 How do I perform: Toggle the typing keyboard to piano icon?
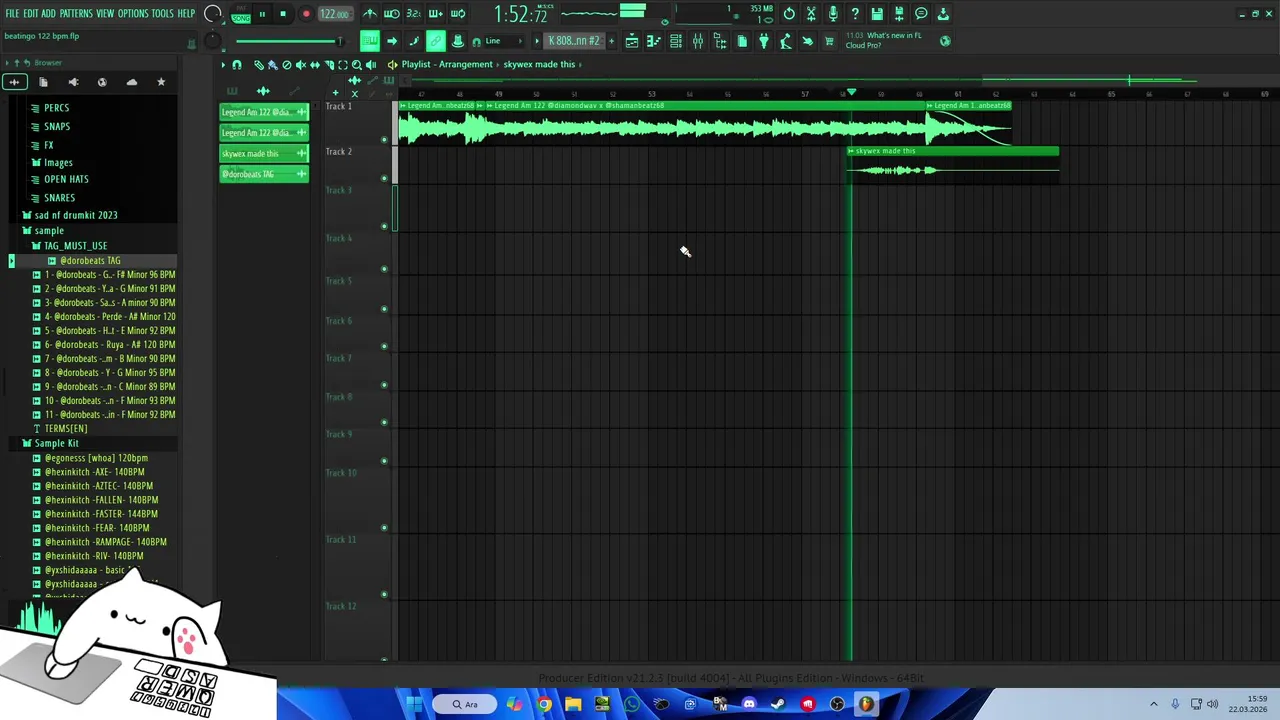[x=370, y=41]
